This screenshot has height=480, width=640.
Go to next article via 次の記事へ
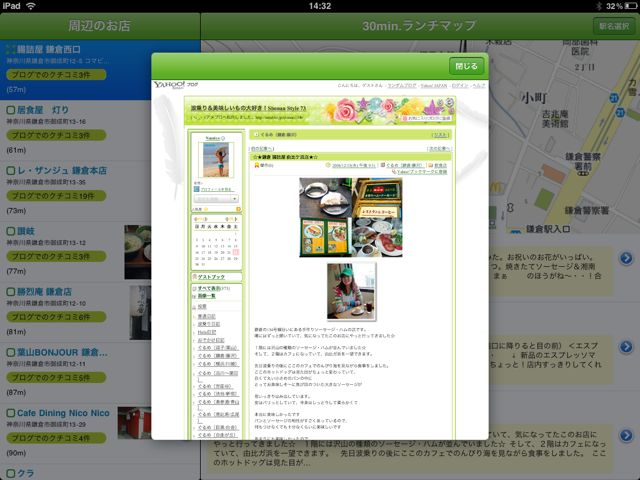coord(439,149)
